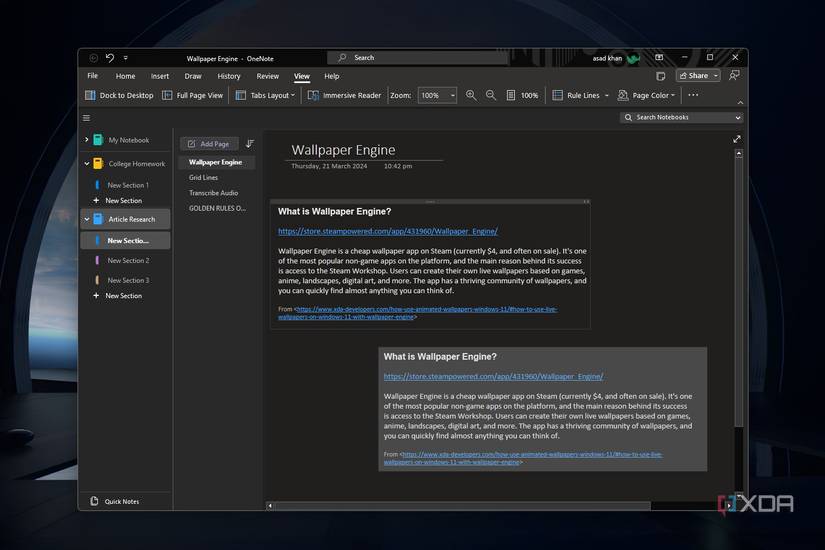Open the Rule Lines dropdown arrow
Screen dimensions: 825x550
(607, 96)
